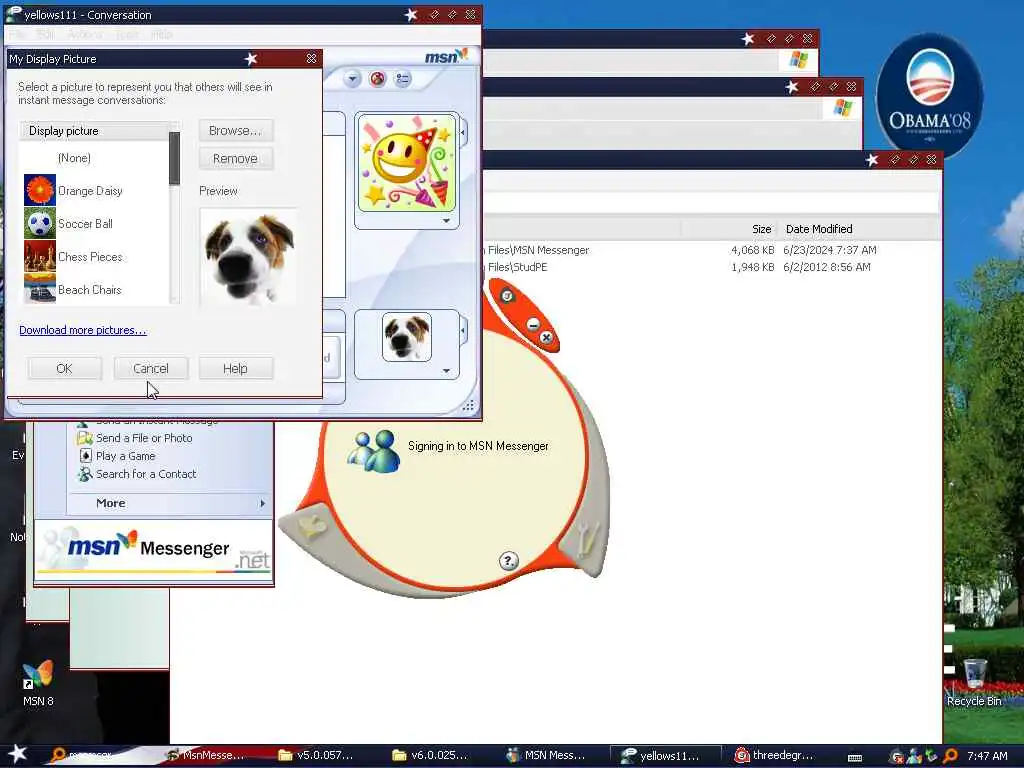This screenshot has height=768, width=1024.
Task: Select the Beach Chairs display picture
Action: (94, 289)
